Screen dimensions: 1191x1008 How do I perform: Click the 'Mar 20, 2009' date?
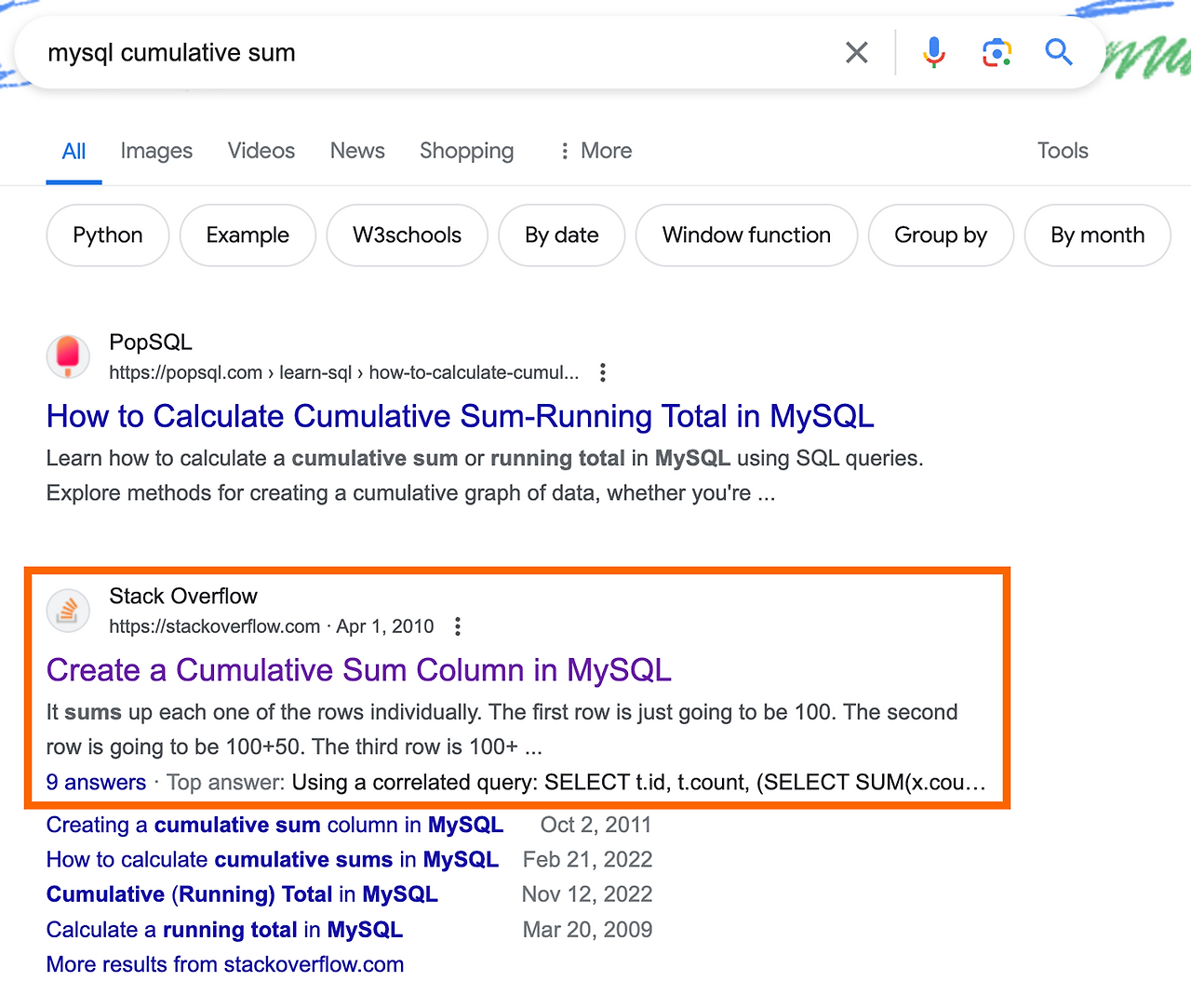[588, 930]
